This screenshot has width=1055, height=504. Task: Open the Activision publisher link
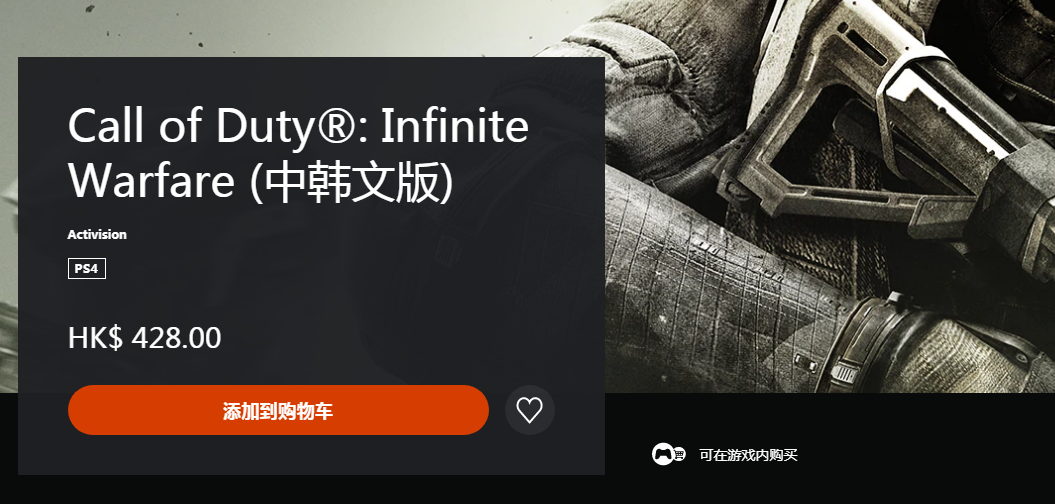[x=97, y=234]
